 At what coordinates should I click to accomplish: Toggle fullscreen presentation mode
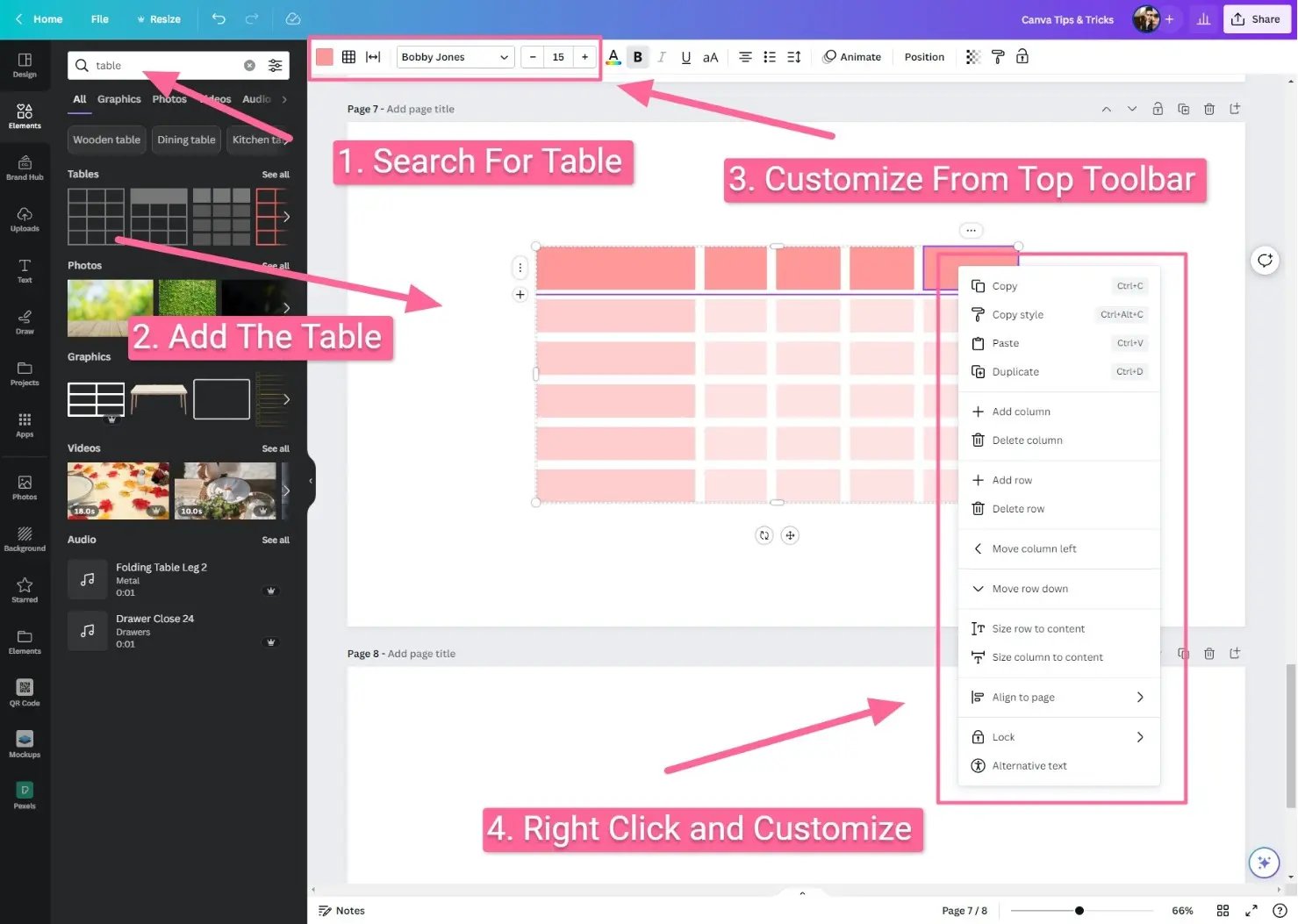click(1251, 911)
